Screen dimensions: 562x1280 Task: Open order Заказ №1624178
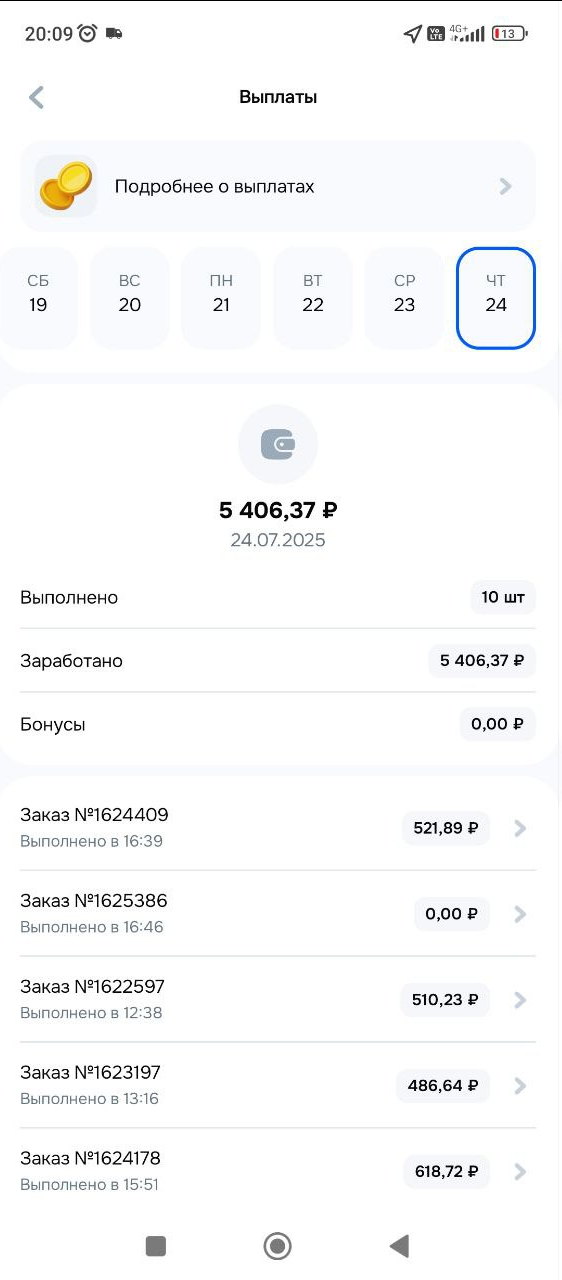(278, 1171)
